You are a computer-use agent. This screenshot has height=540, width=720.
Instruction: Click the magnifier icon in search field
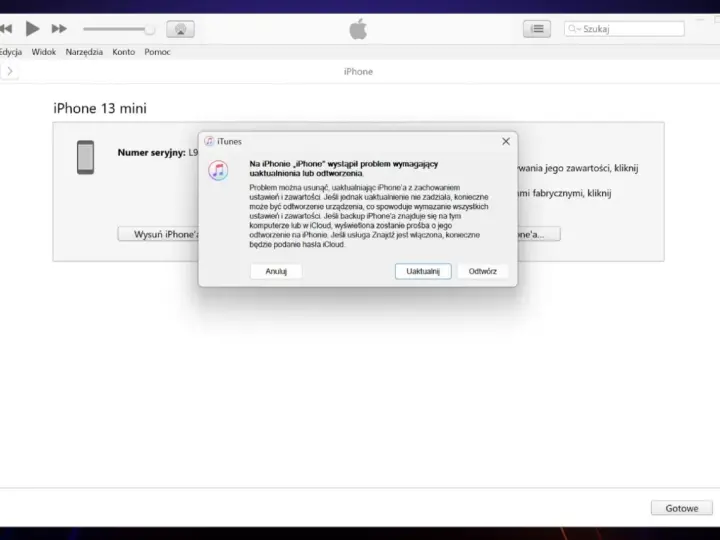click(572, 29)
